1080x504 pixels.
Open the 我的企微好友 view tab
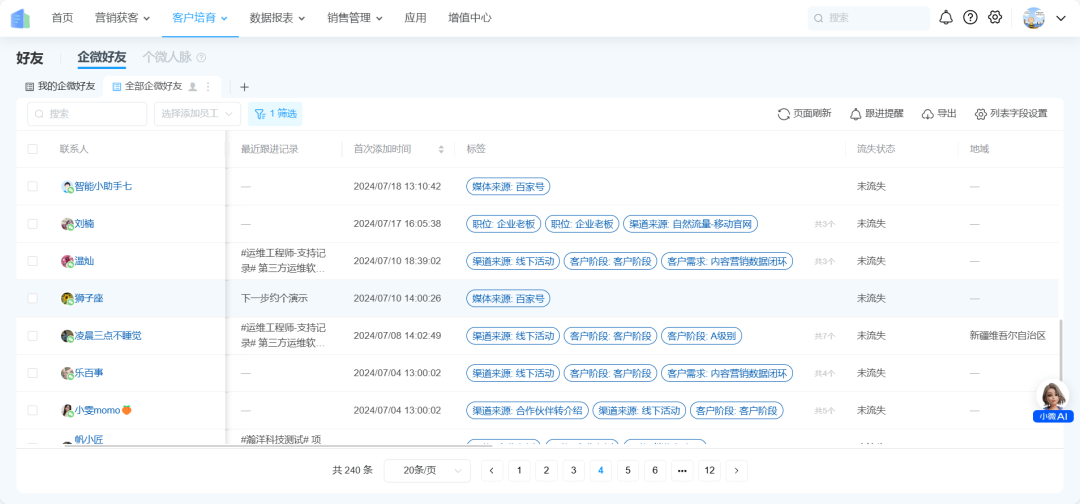tap(60, 87)
